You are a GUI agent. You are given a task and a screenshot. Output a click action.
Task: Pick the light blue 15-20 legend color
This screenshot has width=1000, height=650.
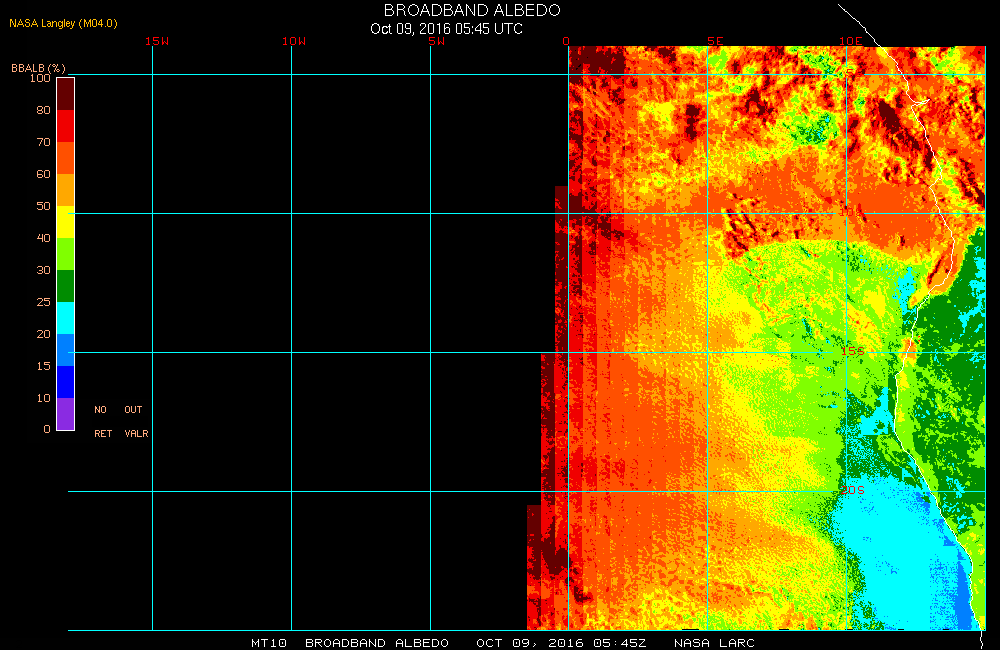click(x=66, y=350)
